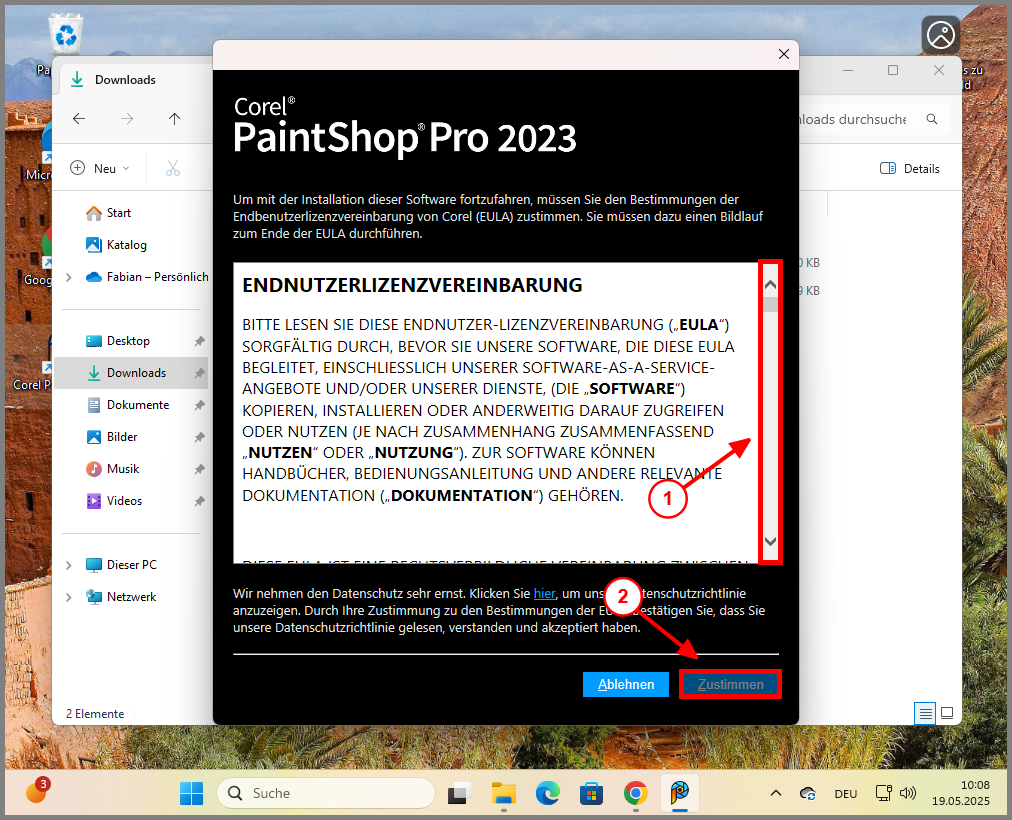Expand the Dieser PC tree item
Screen dimensions: 1012x820
tap(68, 564)
